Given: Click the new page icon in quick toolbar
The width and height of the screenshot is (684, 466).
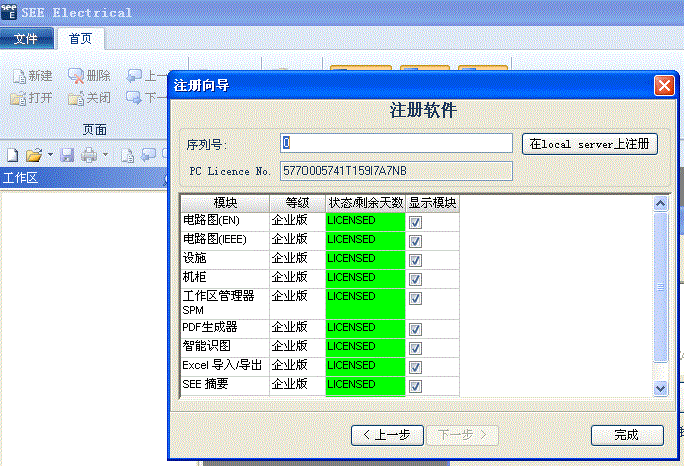Looking at the screenshot, I should pyautogui.click(x=127, y=155).
